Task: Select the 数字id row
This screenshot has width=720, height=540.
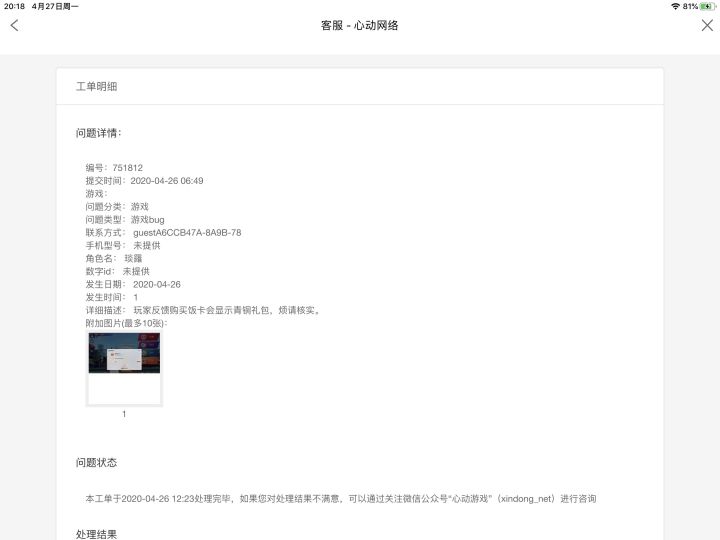Action: point(117,271)
